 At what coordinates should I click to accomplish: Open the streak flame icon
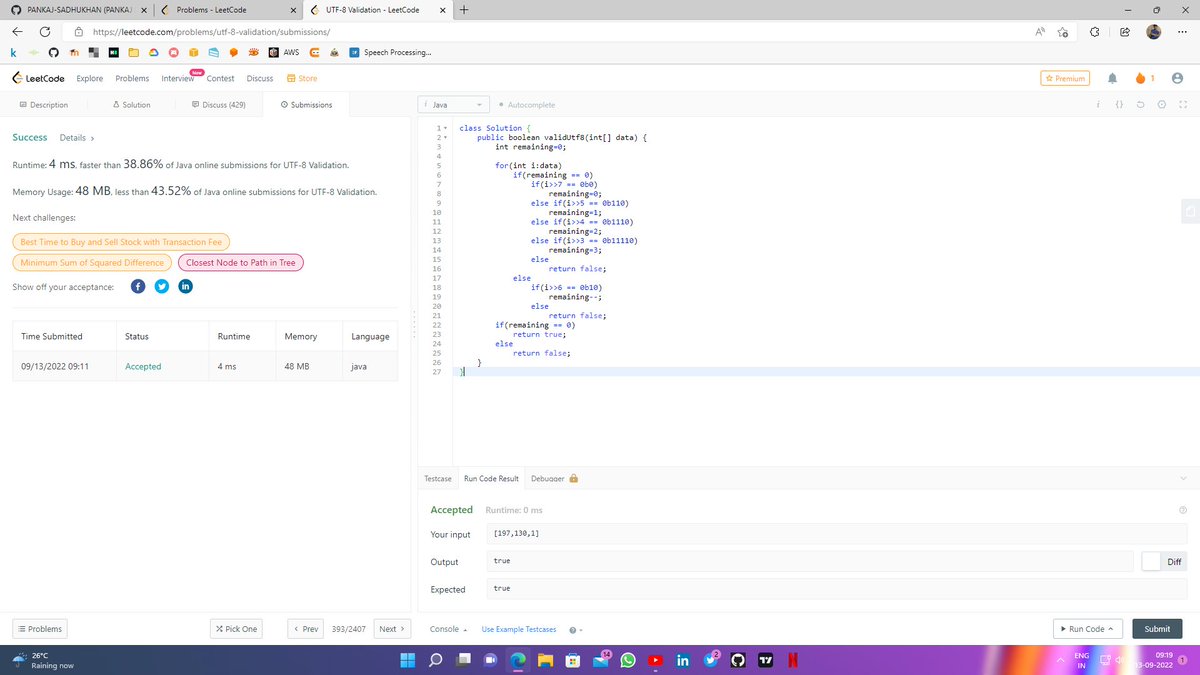pos(1141,78)
